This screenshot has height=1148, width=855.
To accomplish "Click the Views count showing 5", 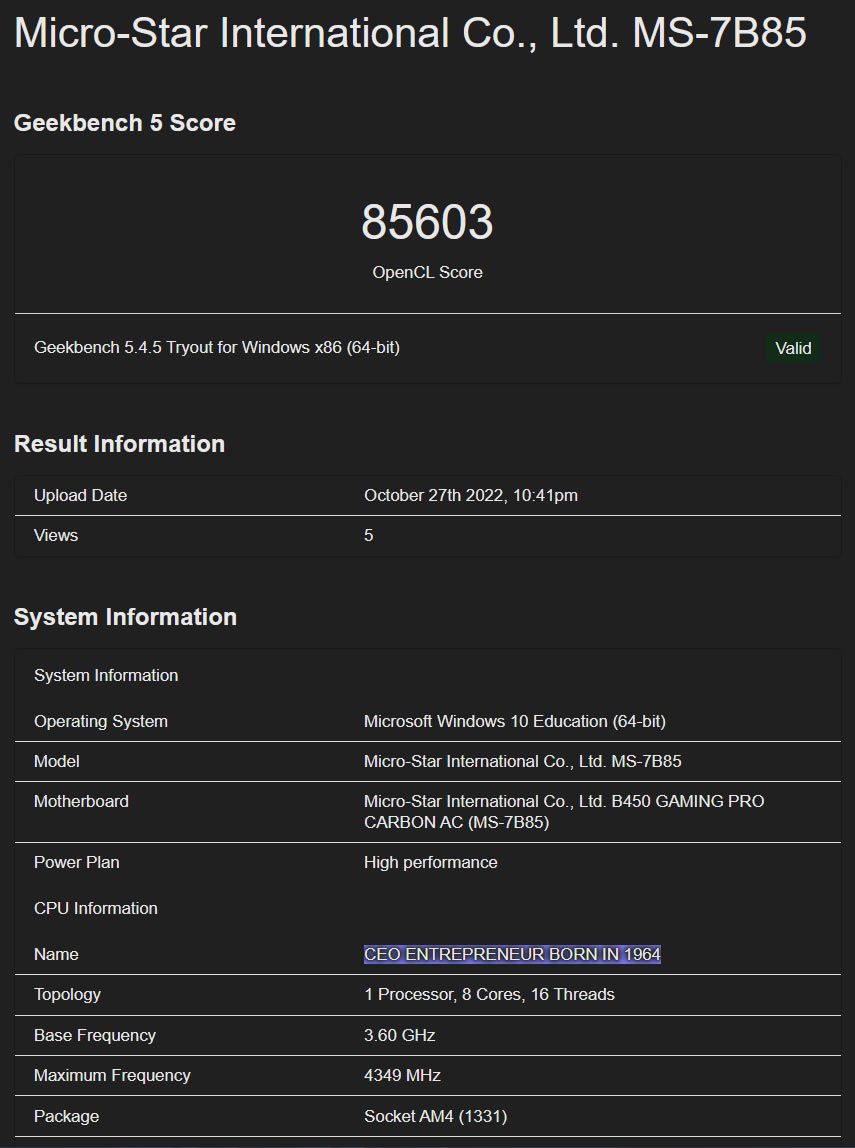I will [x=369, y=535].
